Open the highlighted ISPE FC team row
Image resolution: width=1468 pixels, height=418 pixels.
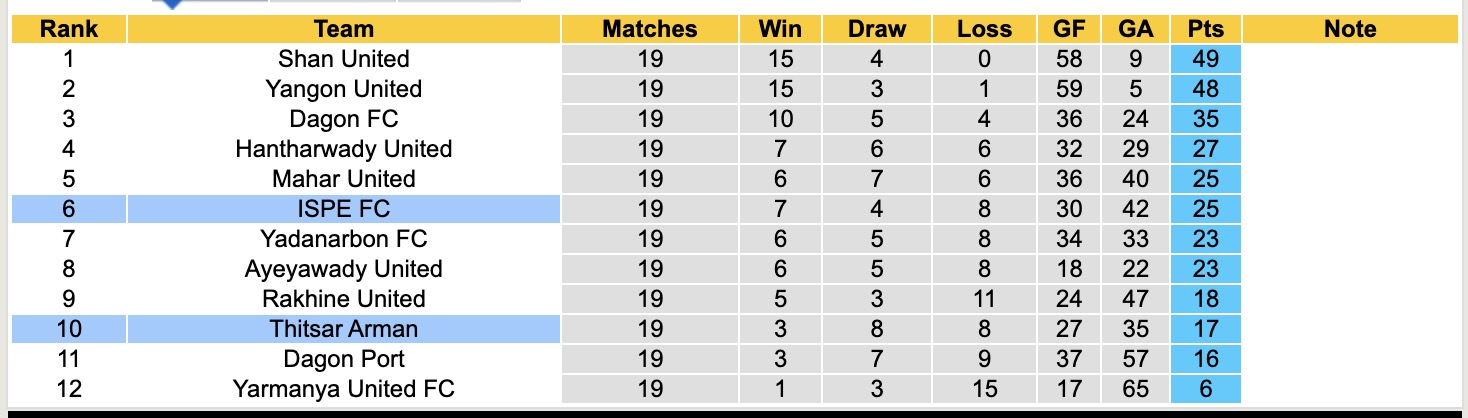click(343, 209)
